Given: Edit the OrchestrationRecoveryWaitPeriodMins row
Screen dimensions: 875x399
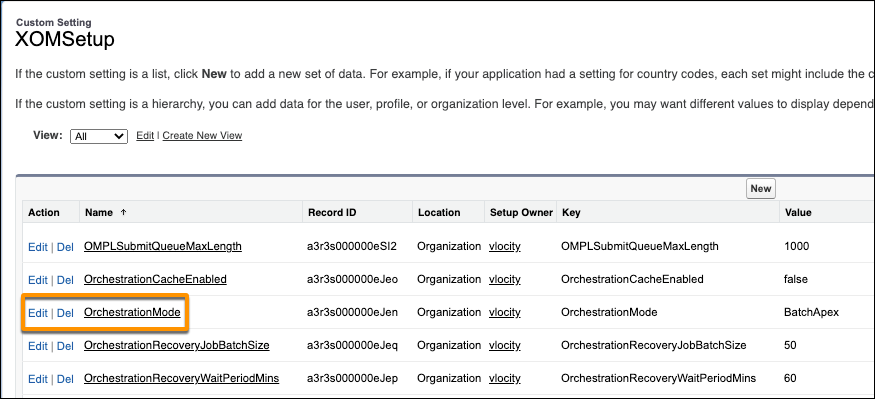Looking at the screenshot, I should [38, 379].
